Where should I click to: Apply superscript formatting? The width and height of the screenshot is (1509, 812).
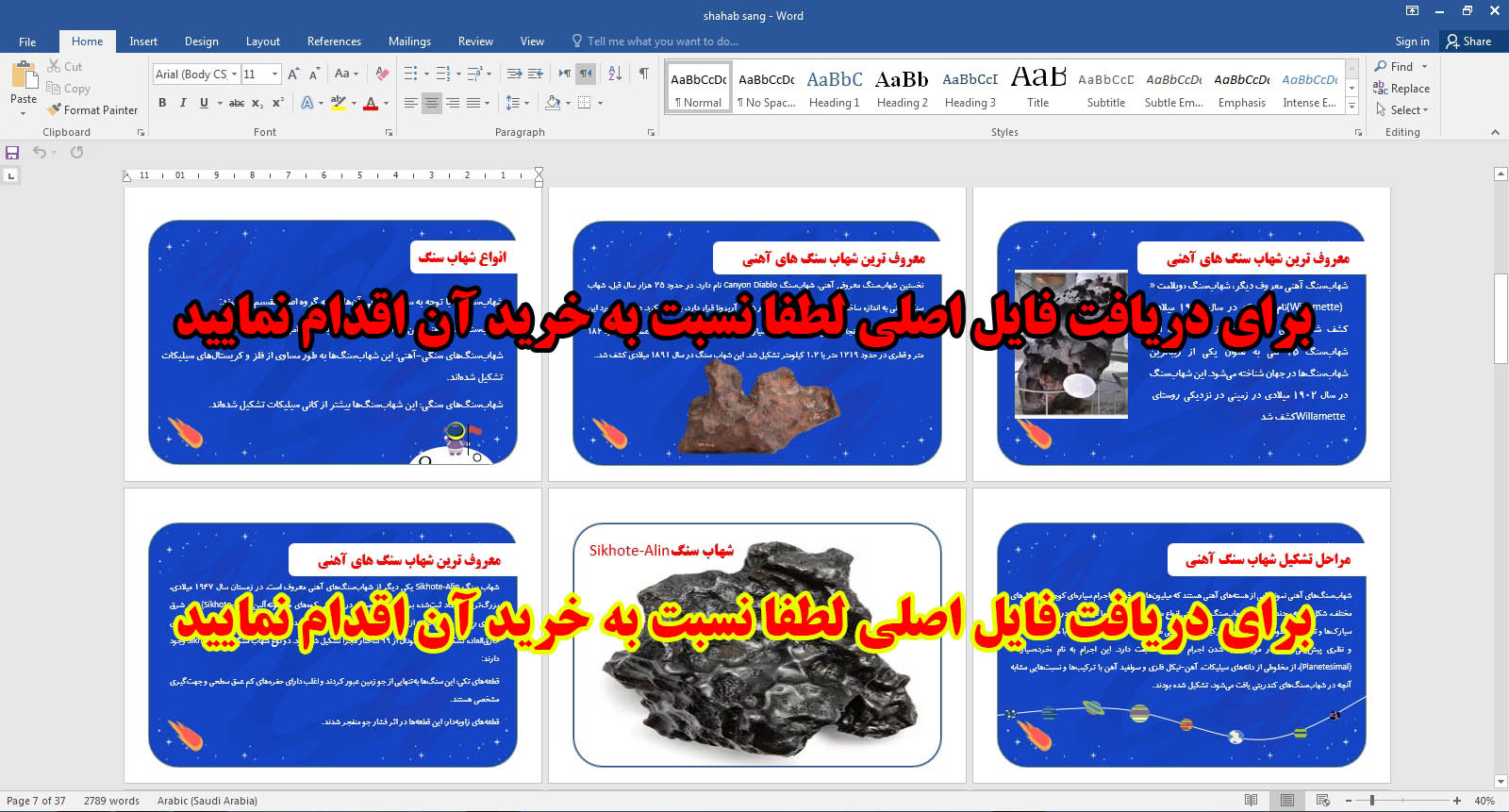[x=277, y=103]
